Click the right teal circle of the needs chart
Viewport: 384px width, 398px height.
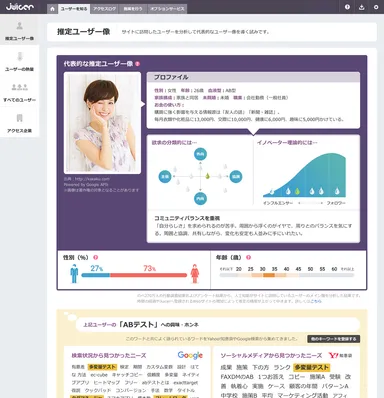(236, 177)
